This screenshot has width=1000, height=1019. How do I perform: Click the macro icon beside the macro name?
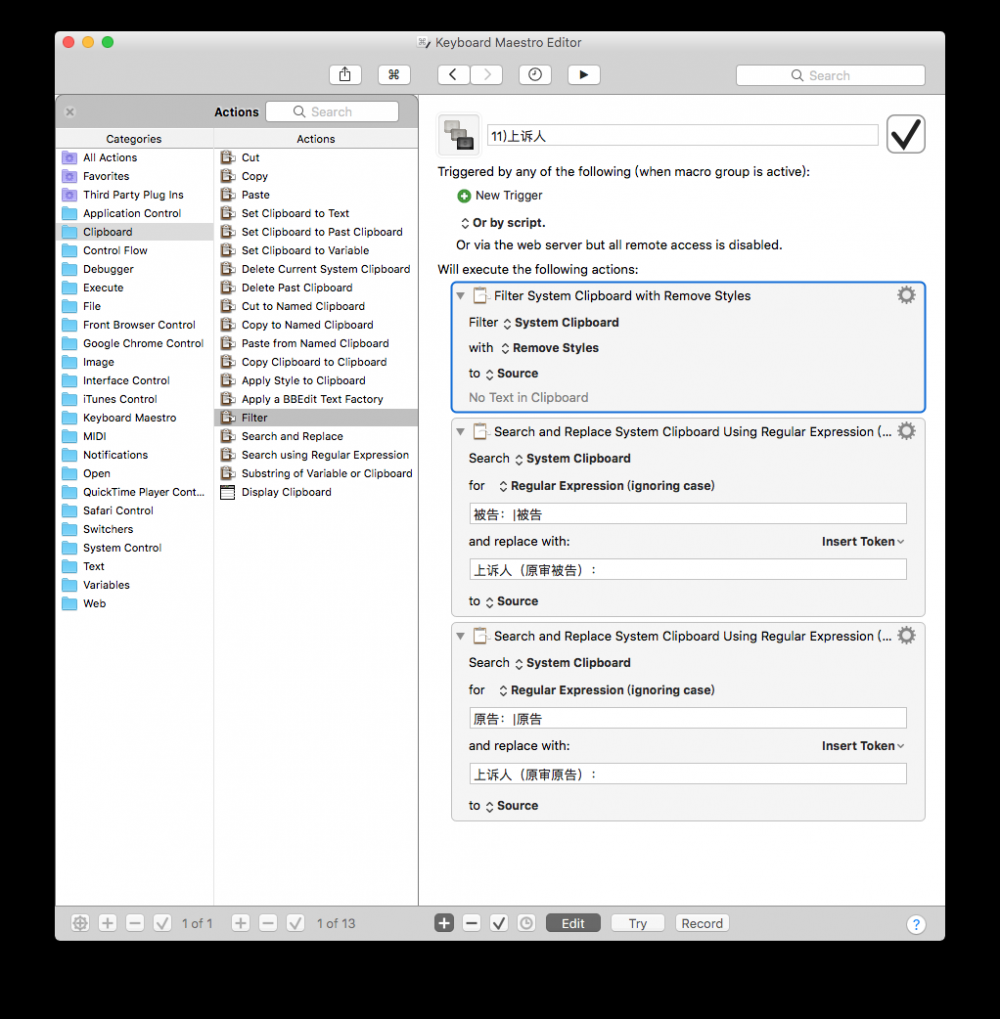pyautogui.click(x=458, y=133)
